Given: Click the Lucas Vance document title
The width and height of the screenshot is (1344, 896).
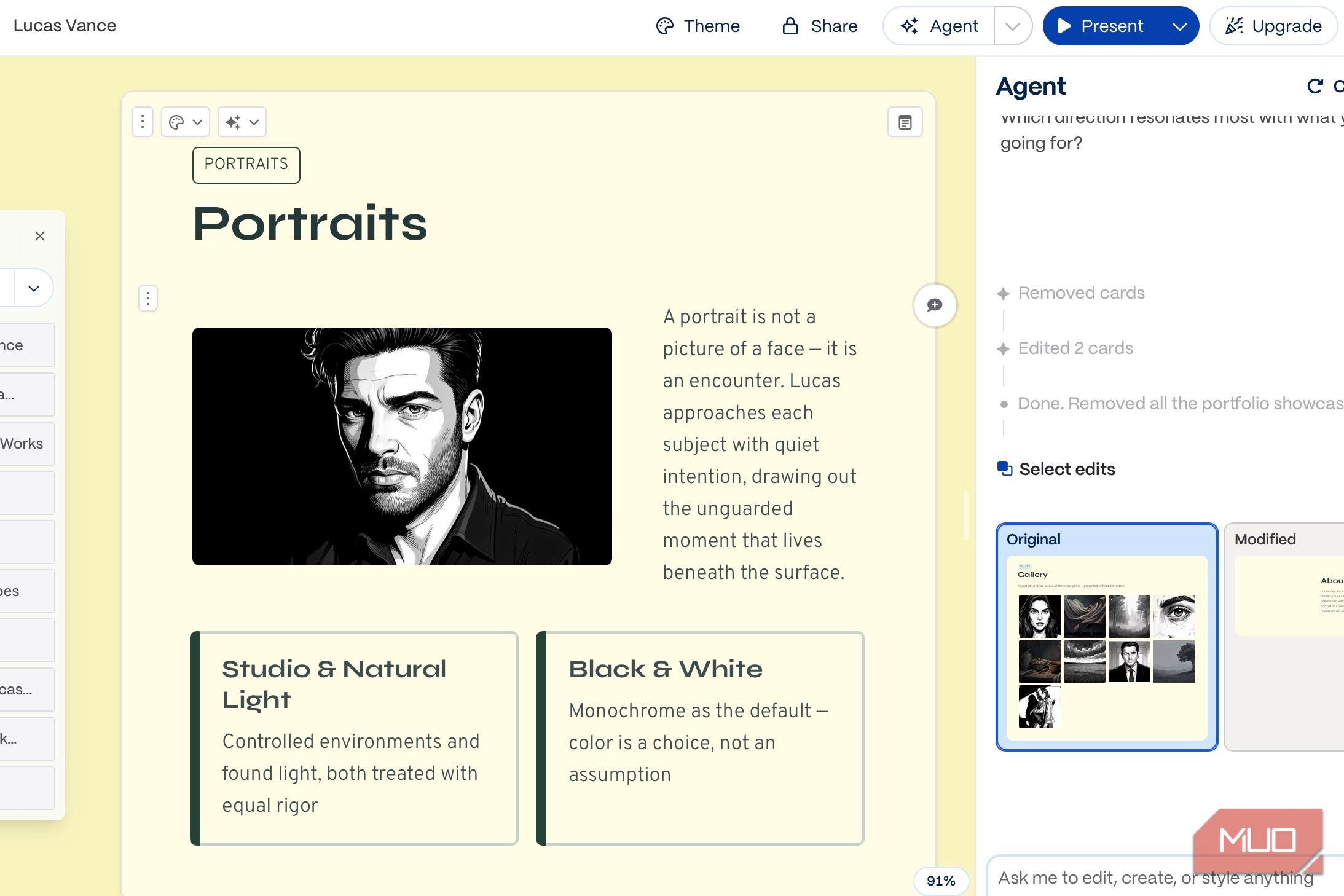Looking at the screenshot, I should point(65,25).
